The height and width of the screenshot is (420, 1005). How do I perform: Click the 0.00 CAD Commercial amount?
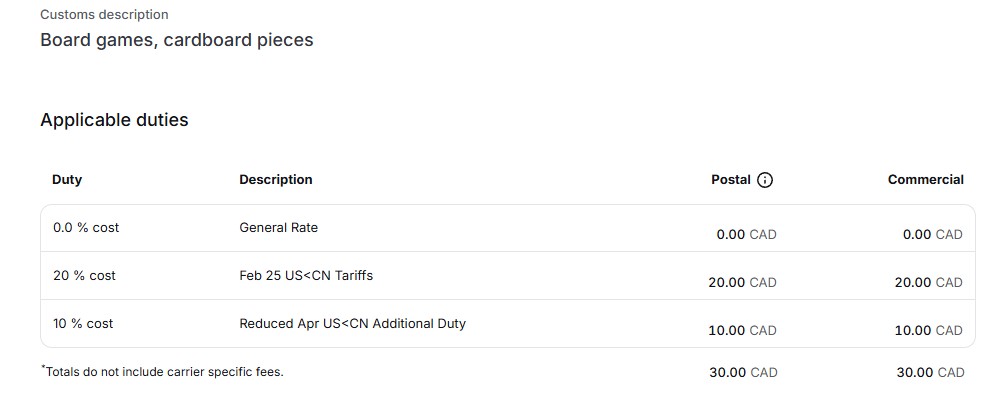coord(932,235)
